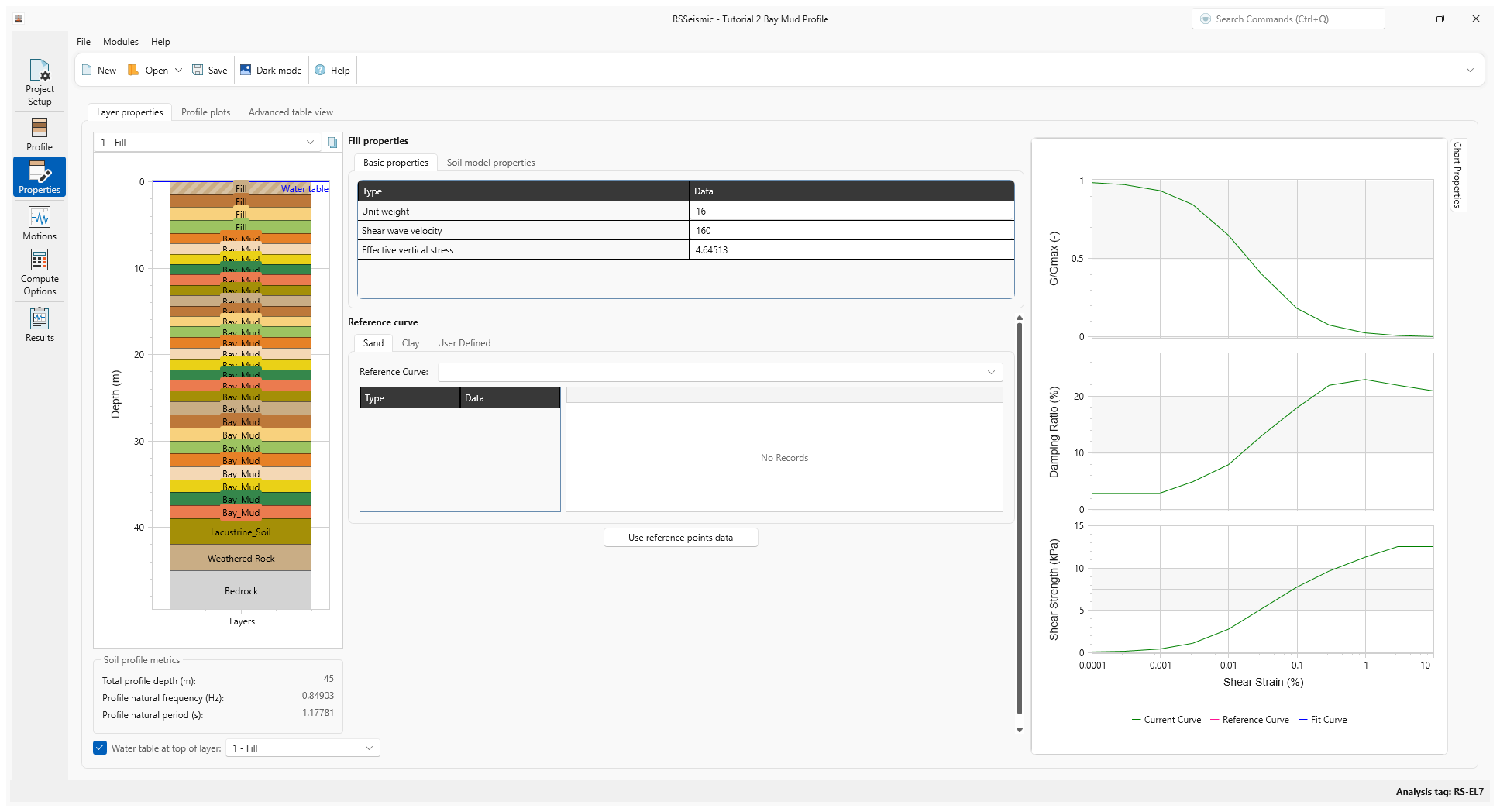Click the Water table label in the profile
This screenshot has height=812, width=1500.
coord(304,188)
